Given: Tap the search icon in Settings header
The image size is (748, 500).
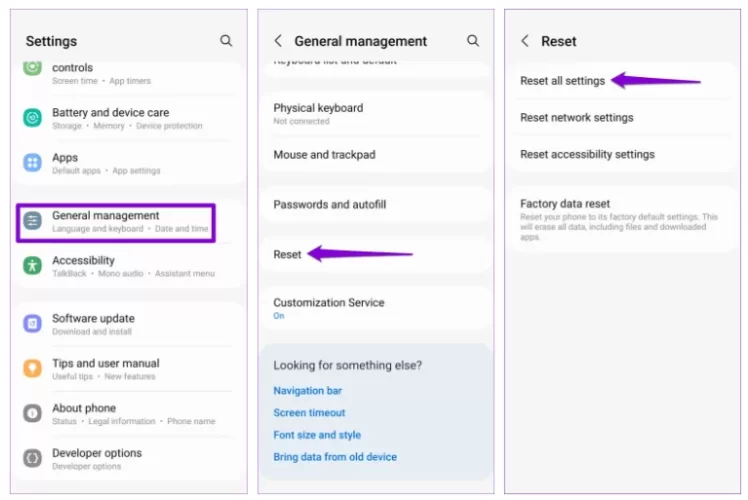Looking at the screenshot, I should (x=226, y=41).
